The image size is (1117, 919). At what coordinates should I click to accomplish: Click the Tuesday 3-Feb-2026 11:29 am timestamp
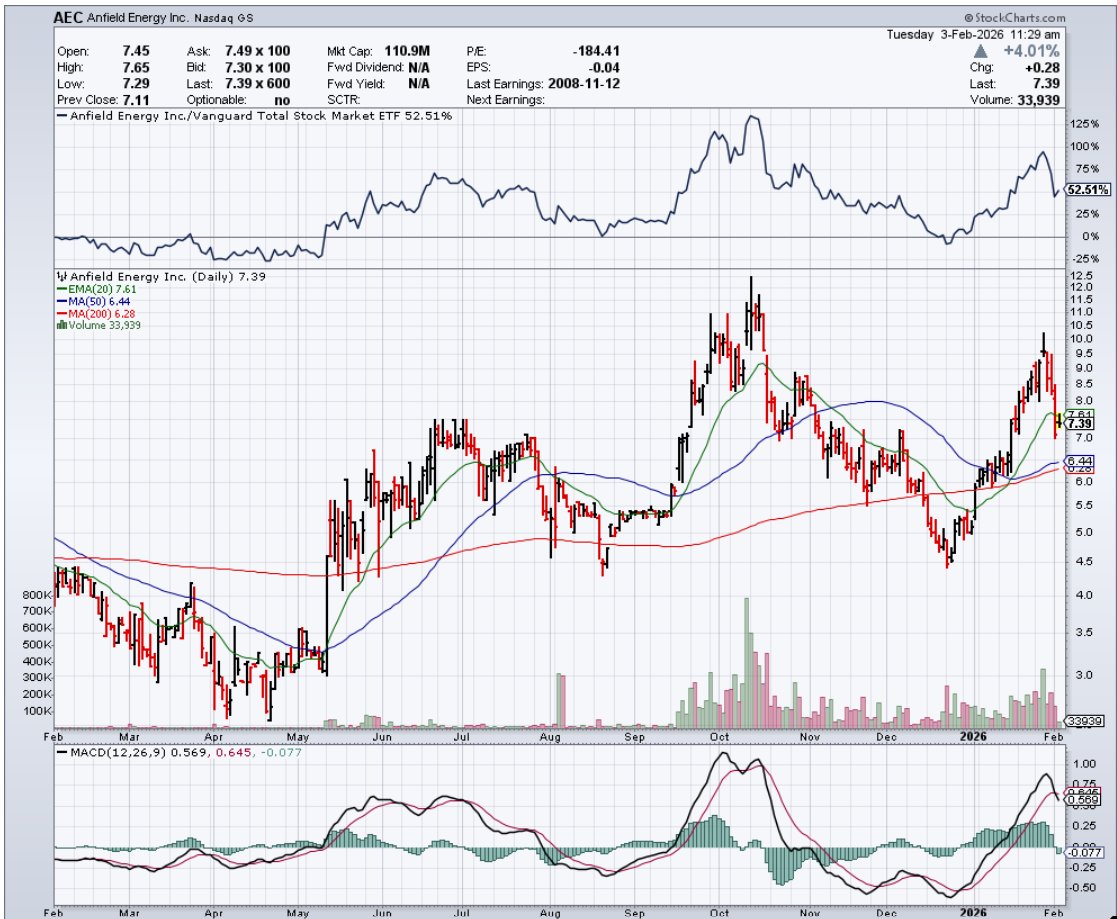click(973, 34)
